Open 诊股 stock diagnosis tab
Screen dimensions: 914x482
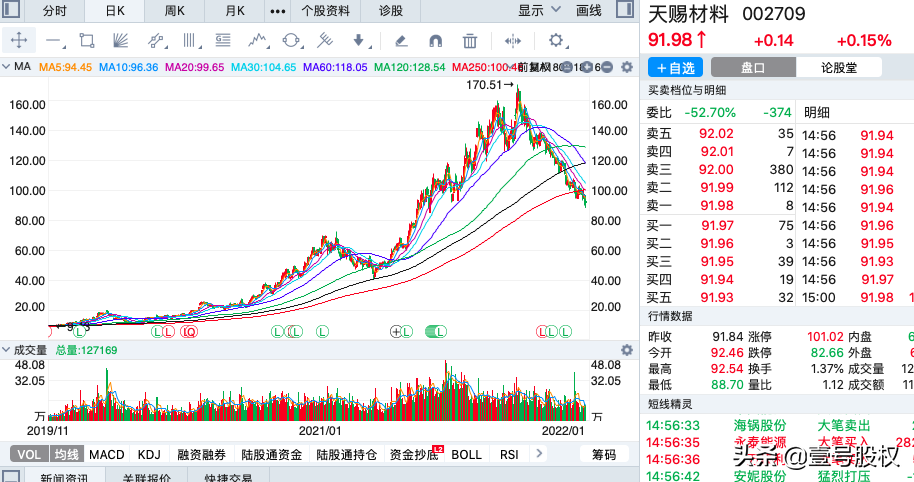tap(391, 10)
